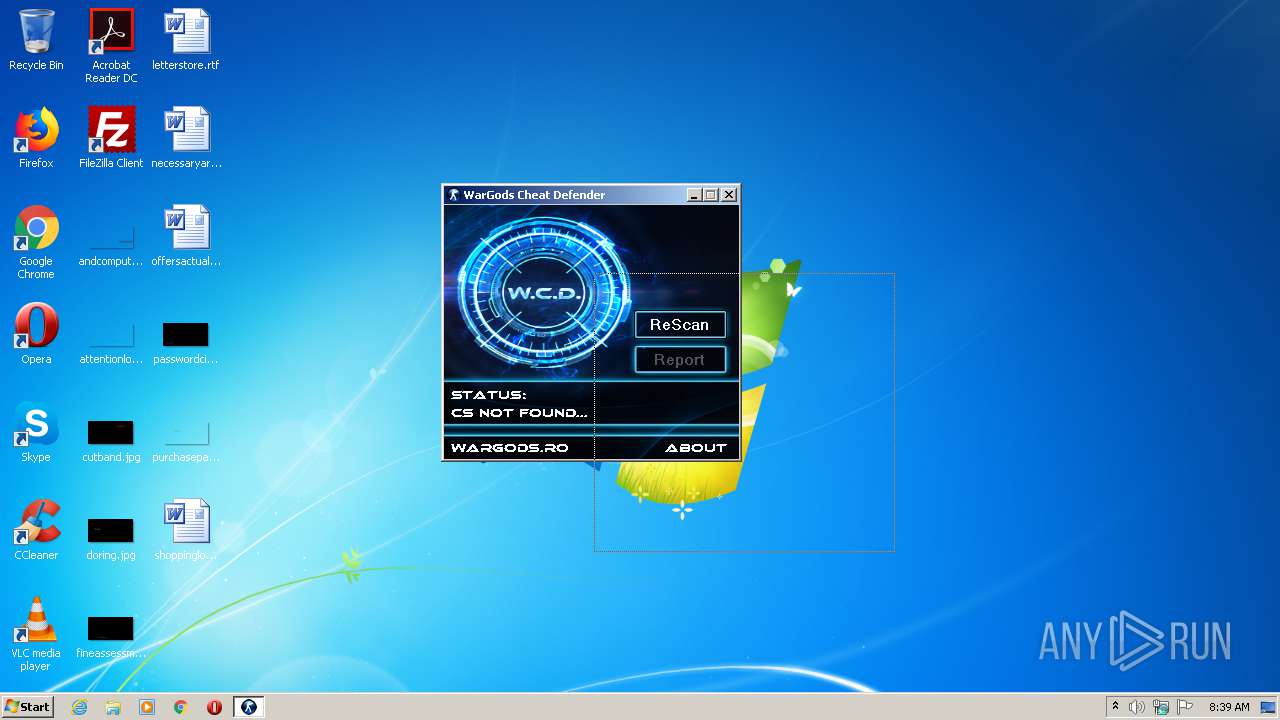
Task: Launch VLC media player shortcut
Action: (x=36, y=634)
